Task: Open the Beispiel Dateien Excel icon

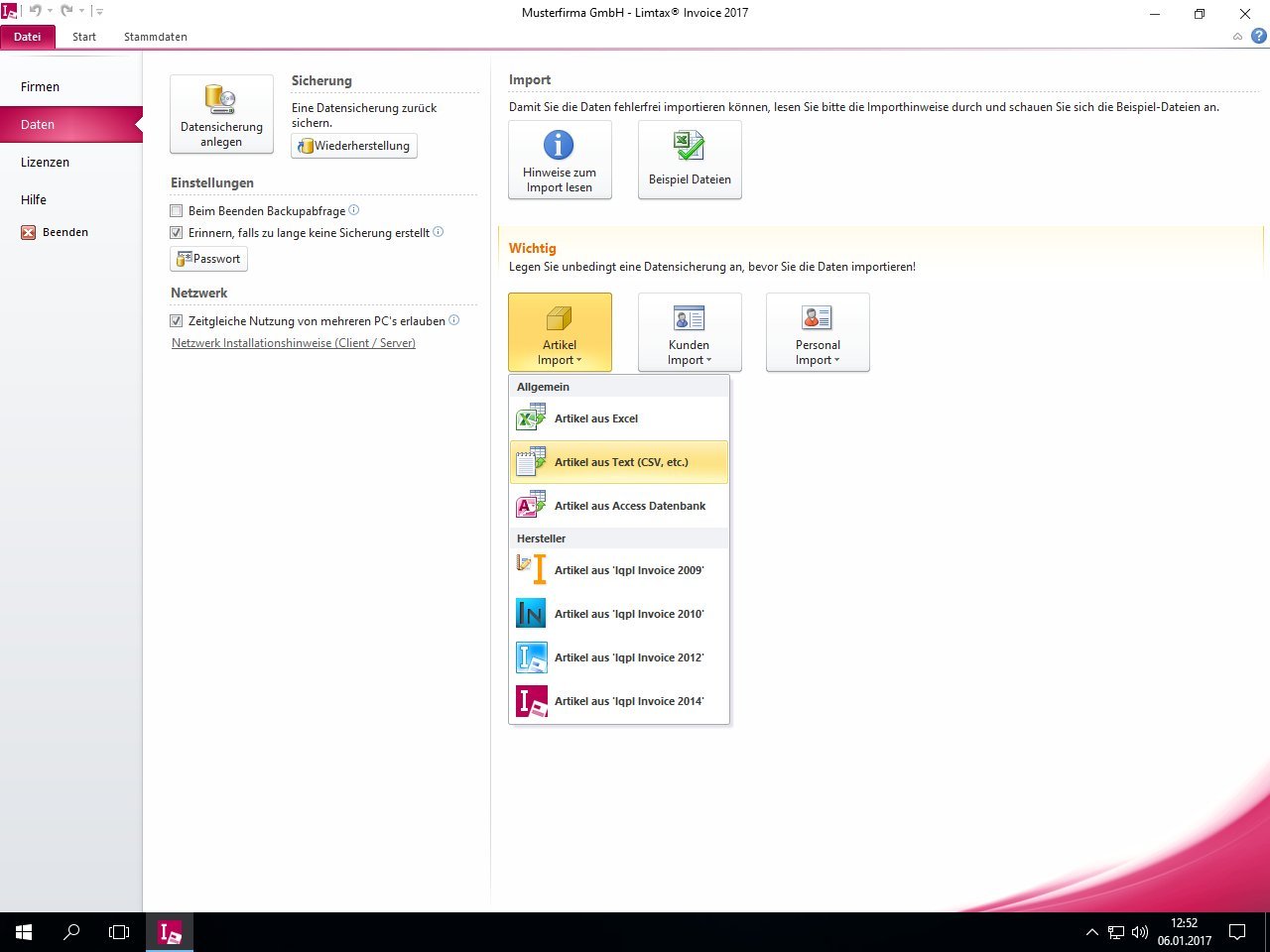Action: pyautogui.click(x=689, y=147)
